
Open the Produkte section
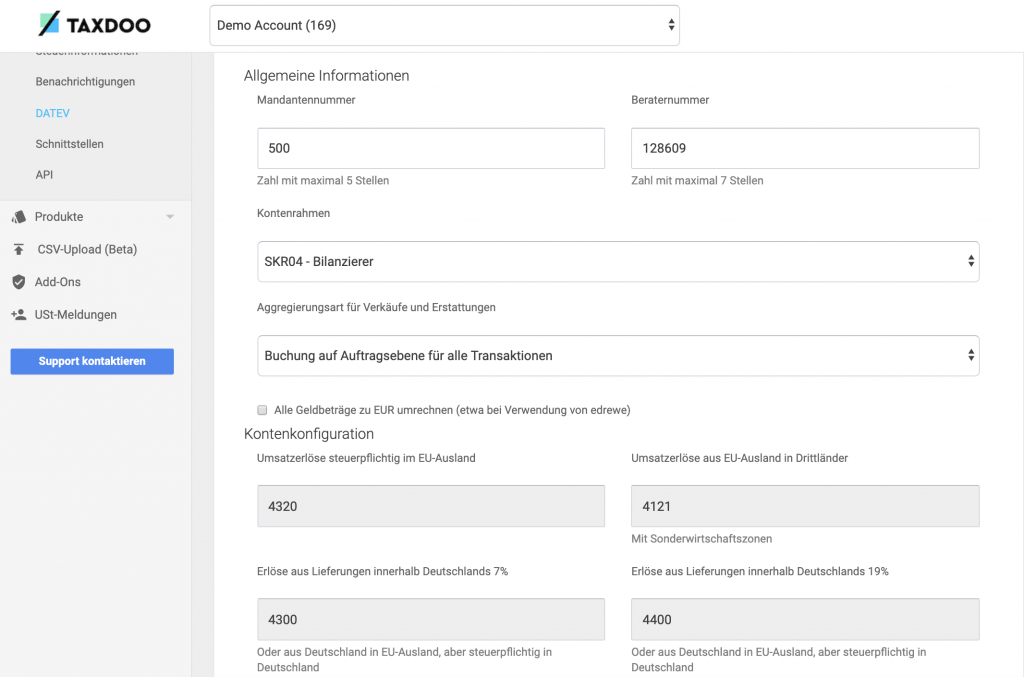[x=59, y=217]
